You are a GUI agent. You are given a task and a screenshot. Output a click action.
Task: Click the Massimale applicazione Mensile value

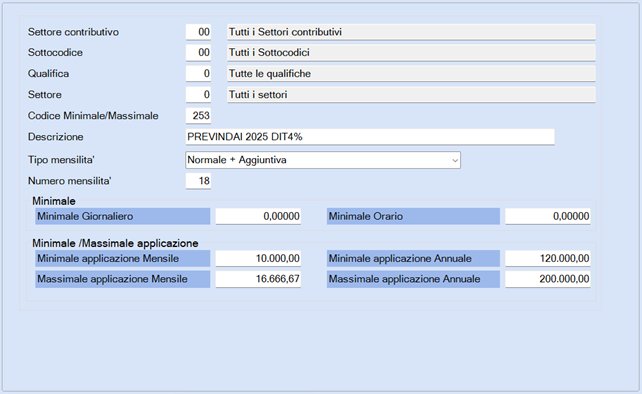(258, 279)
